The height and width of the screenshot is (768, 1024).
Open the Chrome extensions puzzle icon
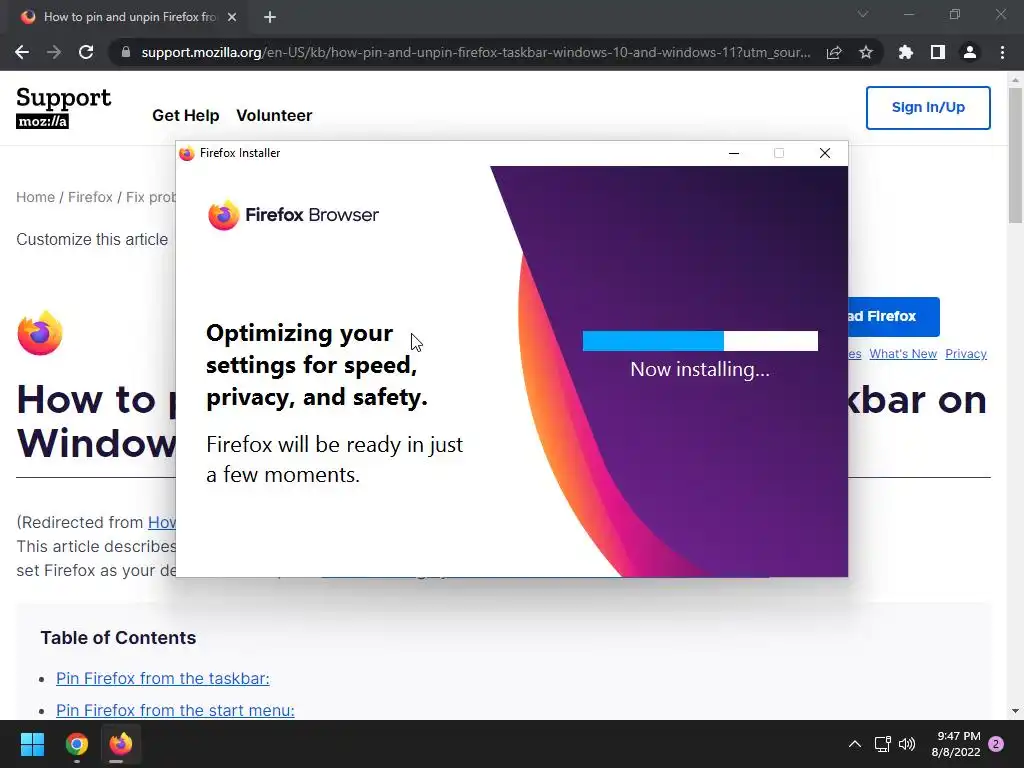(x=906, y=52)
